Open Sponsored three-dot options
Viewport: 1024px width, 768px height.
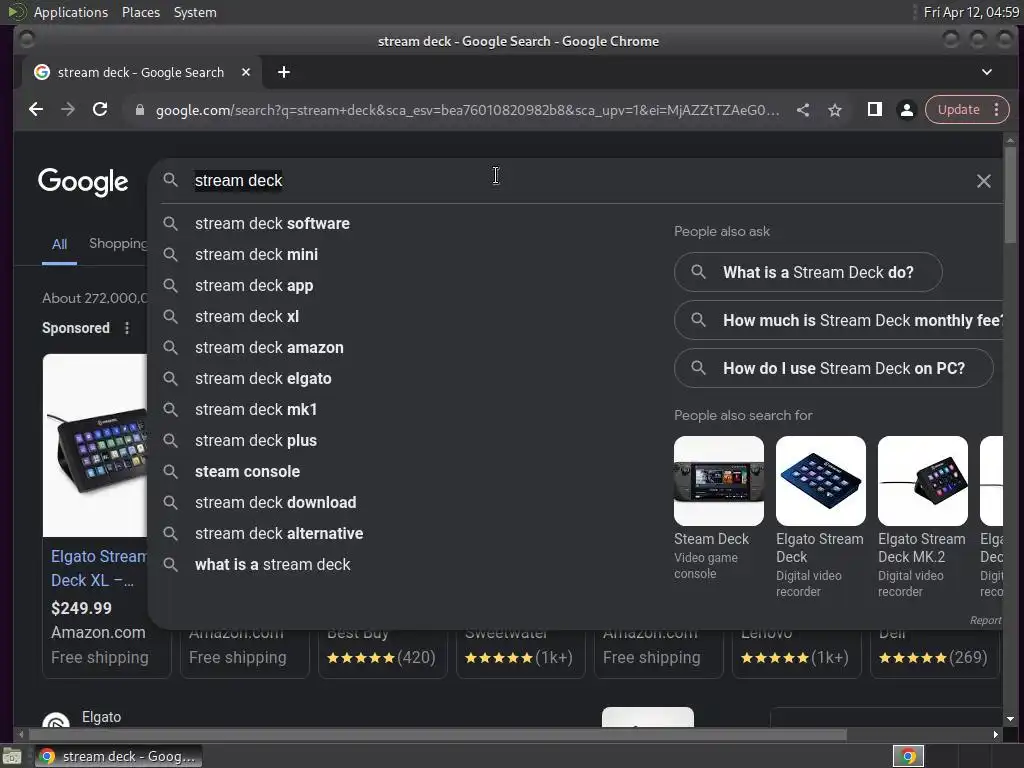[127, 328]
